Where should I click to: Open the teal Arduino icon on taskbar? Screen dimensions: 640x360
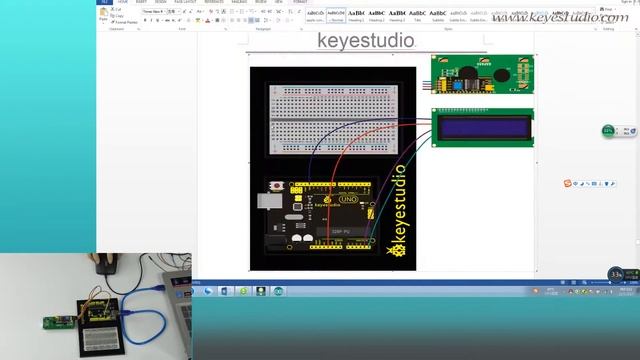point(278,291)
